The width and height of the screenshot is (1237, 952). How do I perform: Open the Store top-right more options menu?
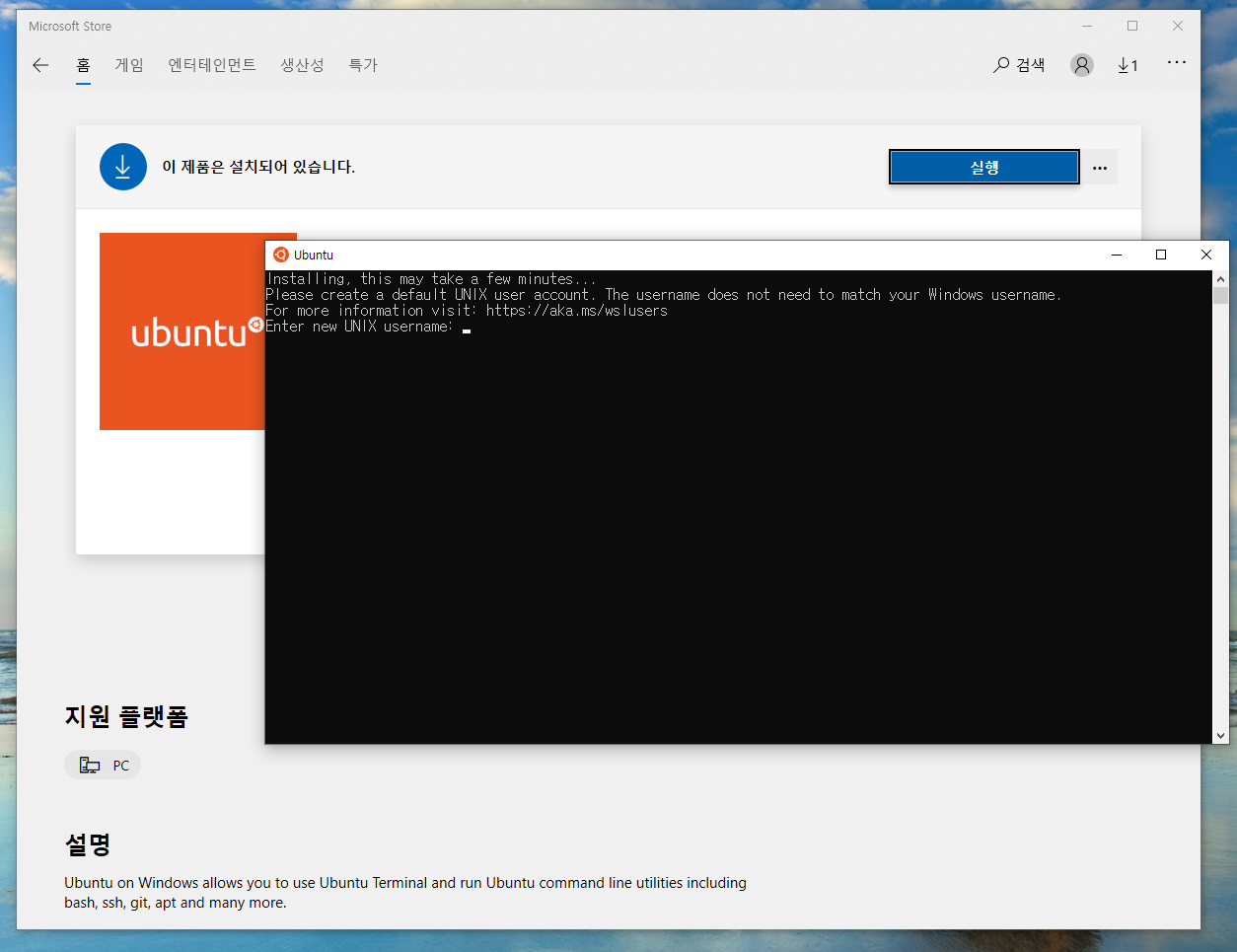pos(1177,62)
